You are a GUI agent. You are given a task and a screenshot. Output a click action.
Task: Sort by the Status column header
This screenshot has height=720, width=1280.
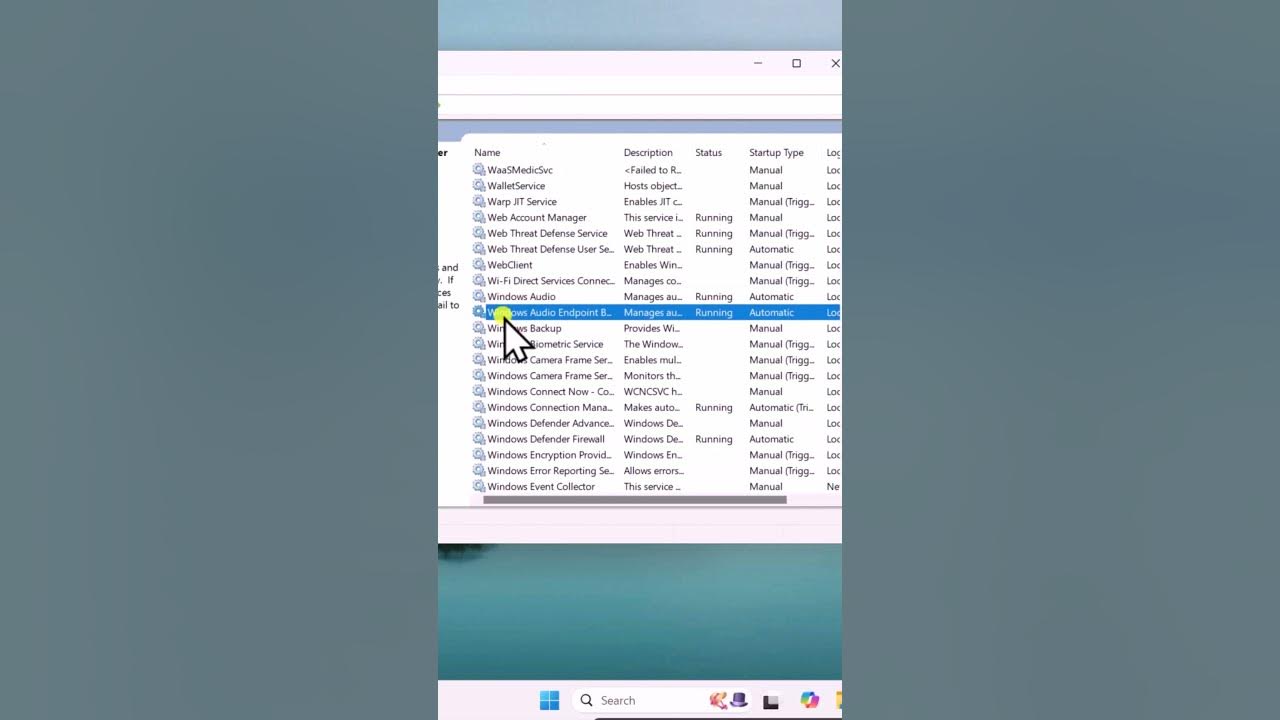tap(708, 153)
